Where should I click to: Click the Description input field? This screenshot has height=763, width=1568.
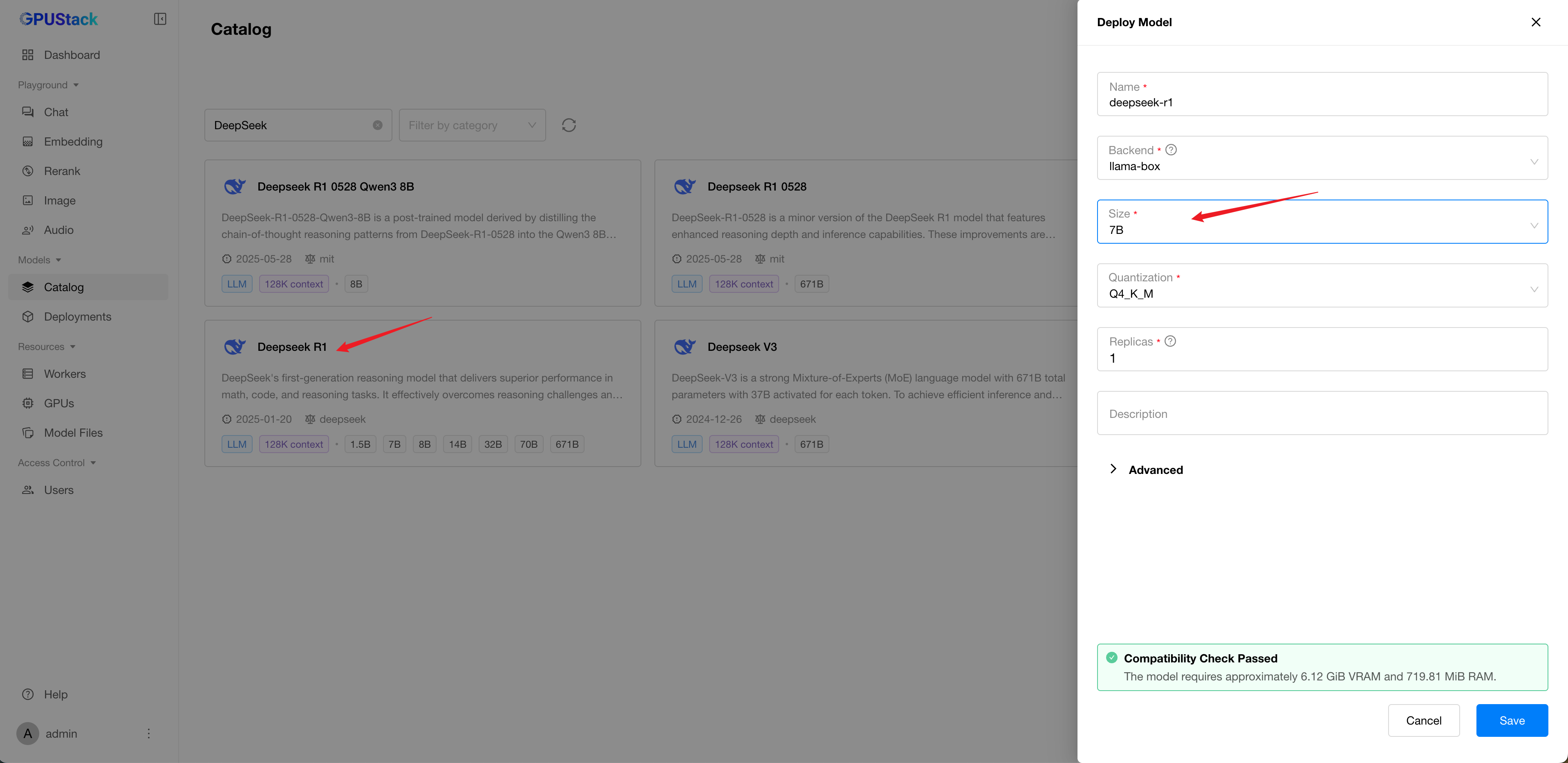pos(1322,413)
